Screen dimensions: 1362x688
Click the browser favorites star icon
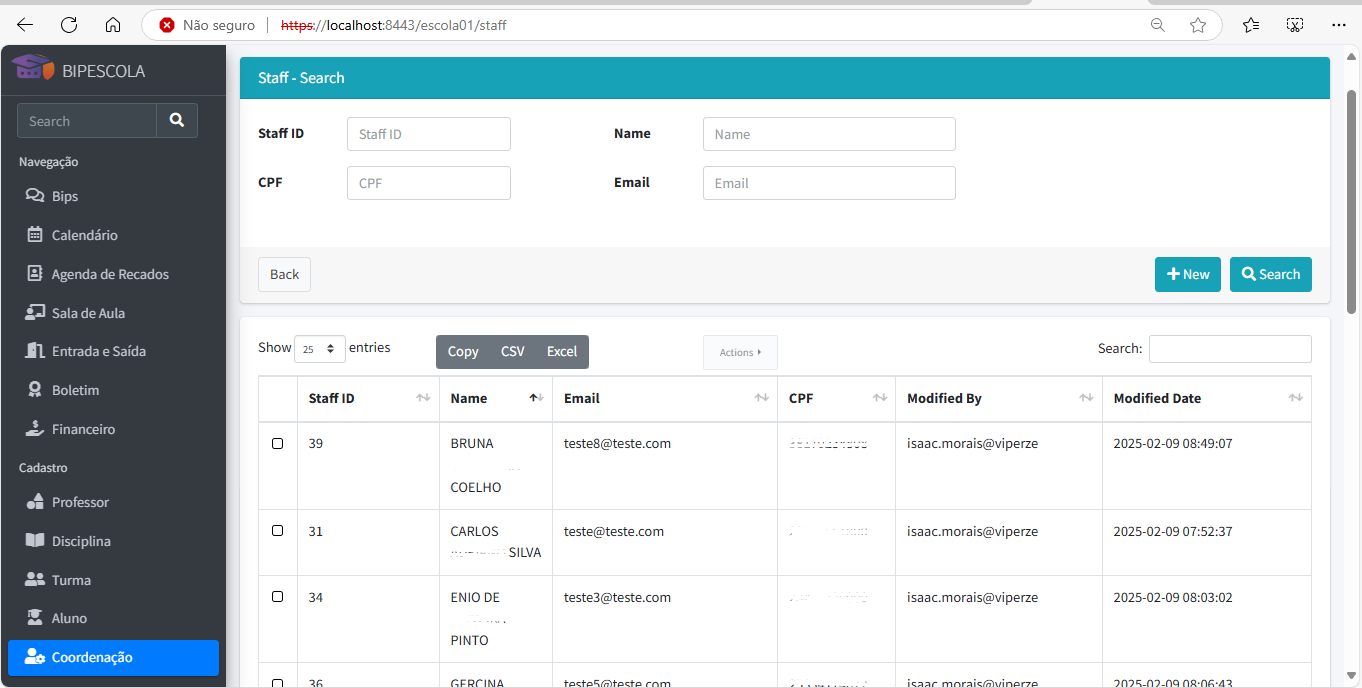(x=1198, y=25)
